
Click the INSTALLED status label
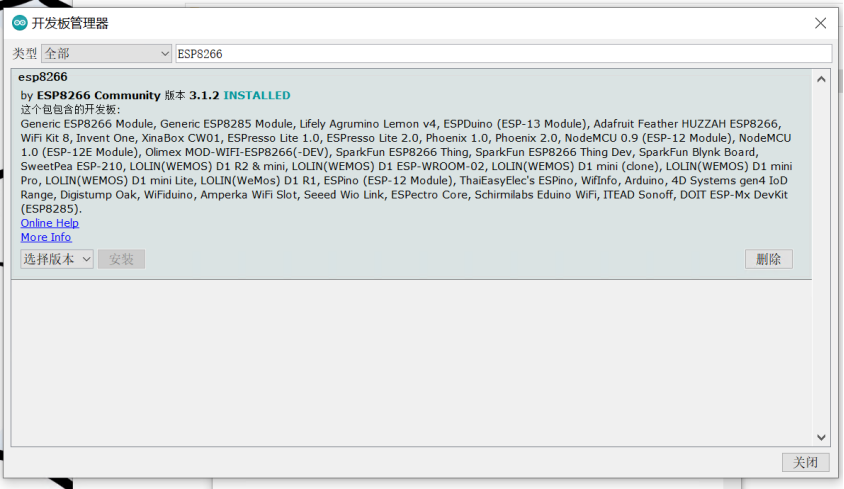tap(257, 95)
